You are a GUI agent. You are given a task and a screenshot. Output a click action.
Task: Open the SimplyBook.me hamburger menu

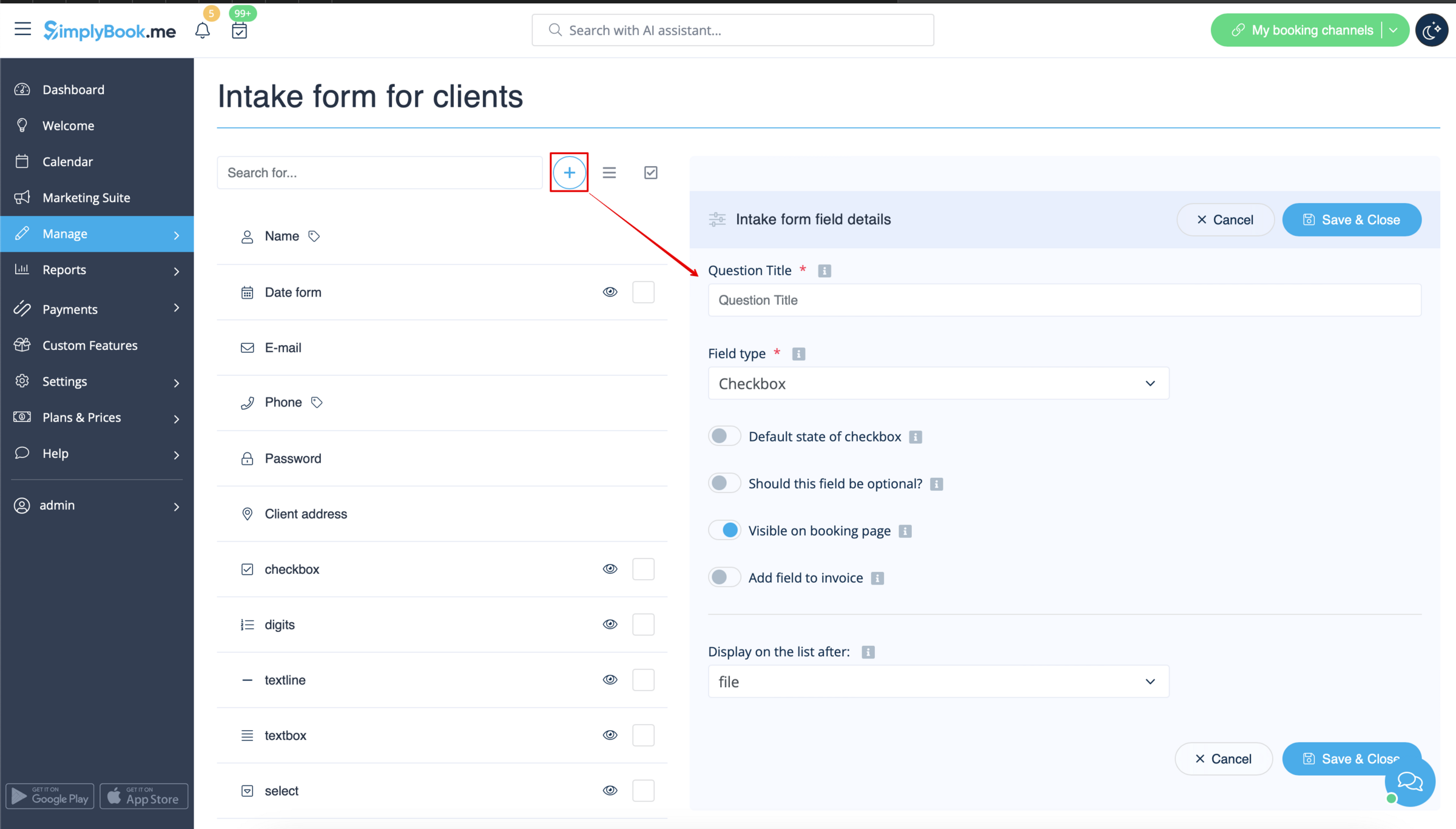click(x=22, y=29)
